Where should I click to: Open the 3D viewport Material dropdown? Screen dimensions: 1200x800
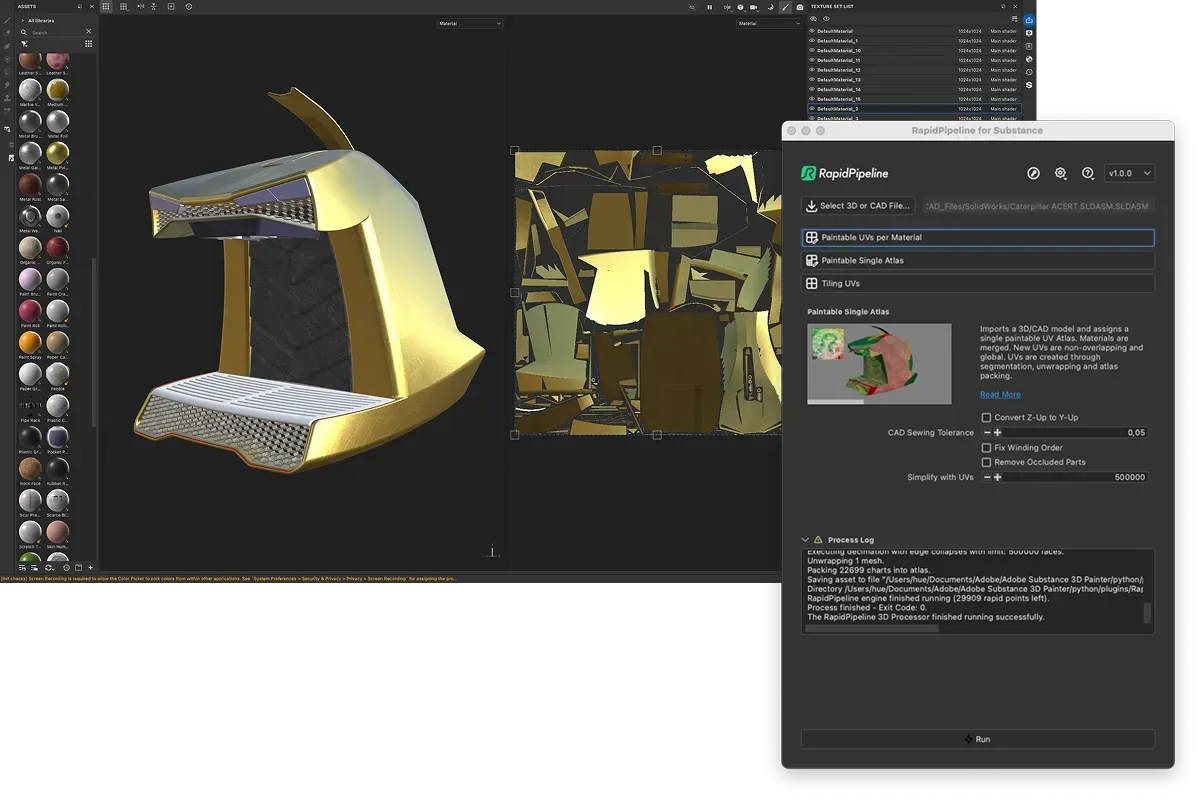click(x=469, y=23)
